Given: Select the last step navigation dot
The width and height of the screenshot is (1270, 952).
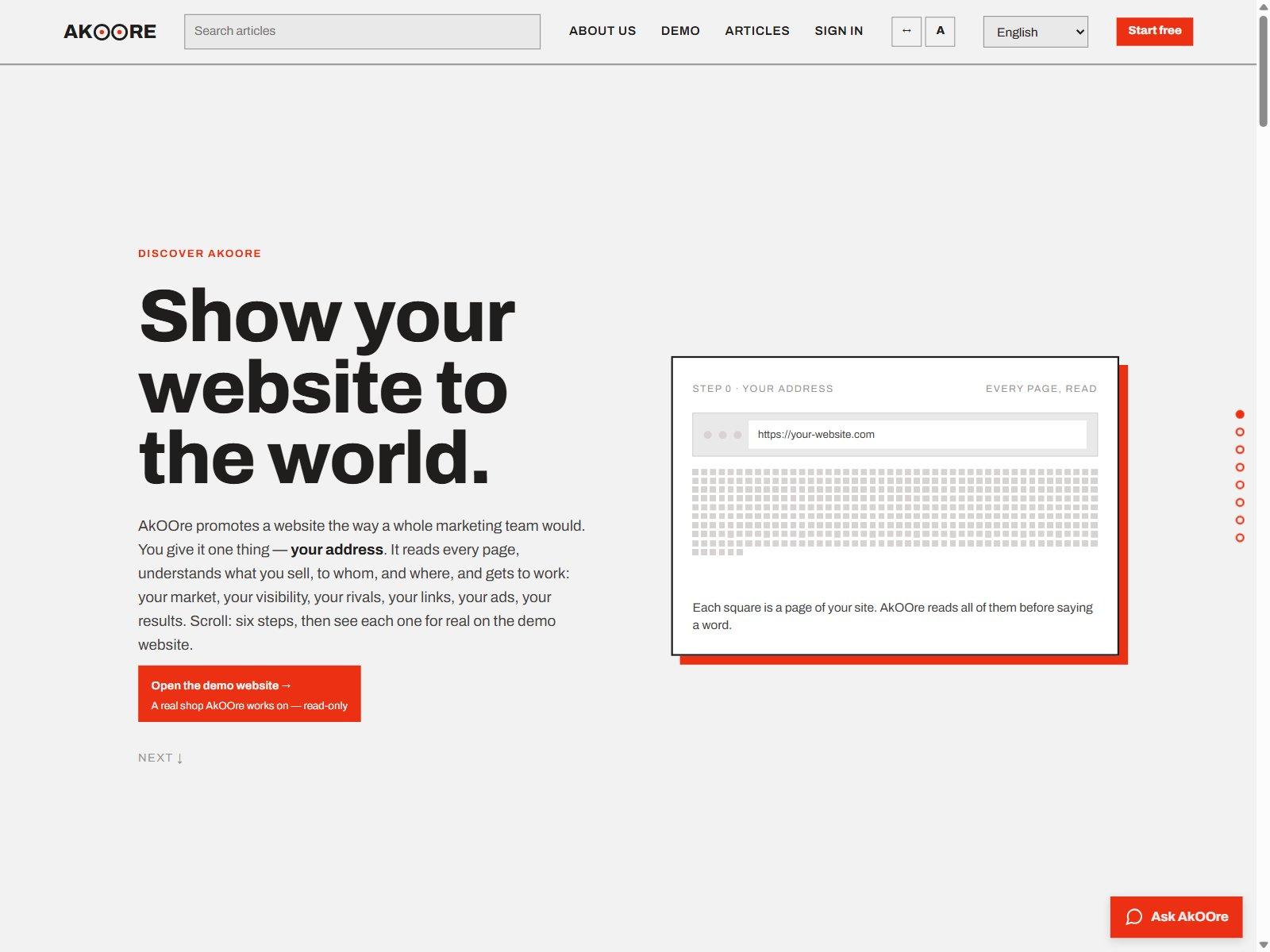Looking at the screenshot, I should [1240, 538].
